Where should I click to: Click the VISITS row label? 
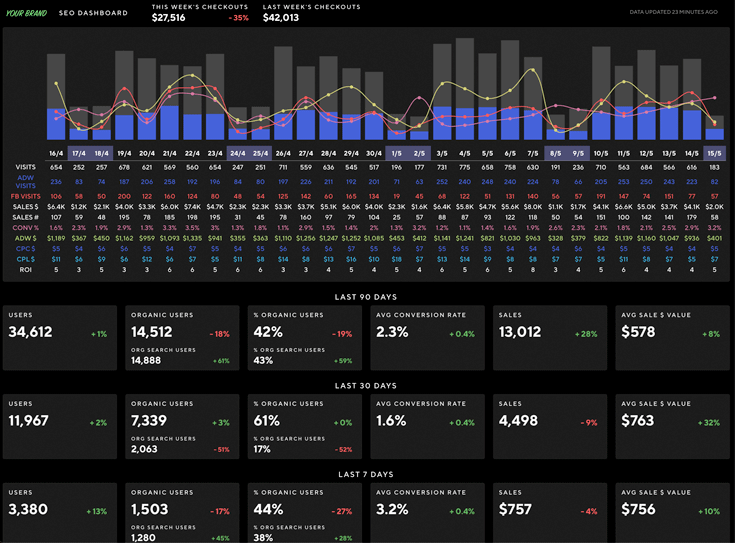[x=26, y=167]
